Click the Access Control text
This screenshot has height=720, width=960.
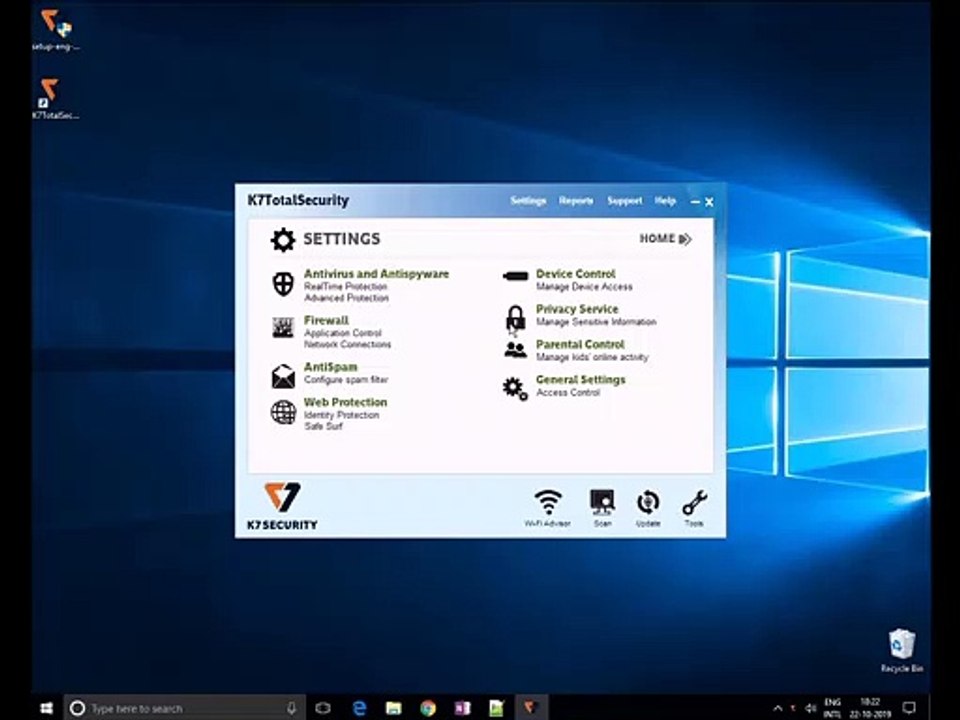click(568, 392)
